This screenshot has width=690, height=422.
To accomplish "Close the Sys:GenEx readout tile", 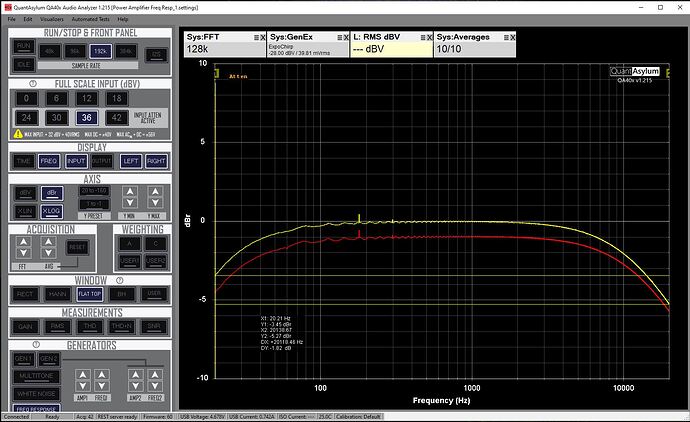I will [346, 37].
